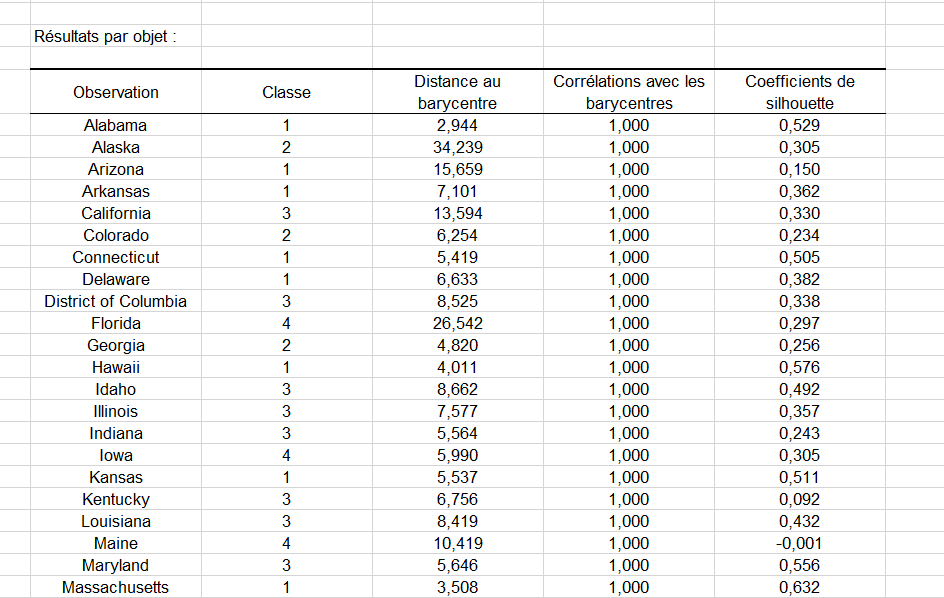
Task: Select the "Corrélations avec les barycentres" header cell
Action: tap(628, 91)
